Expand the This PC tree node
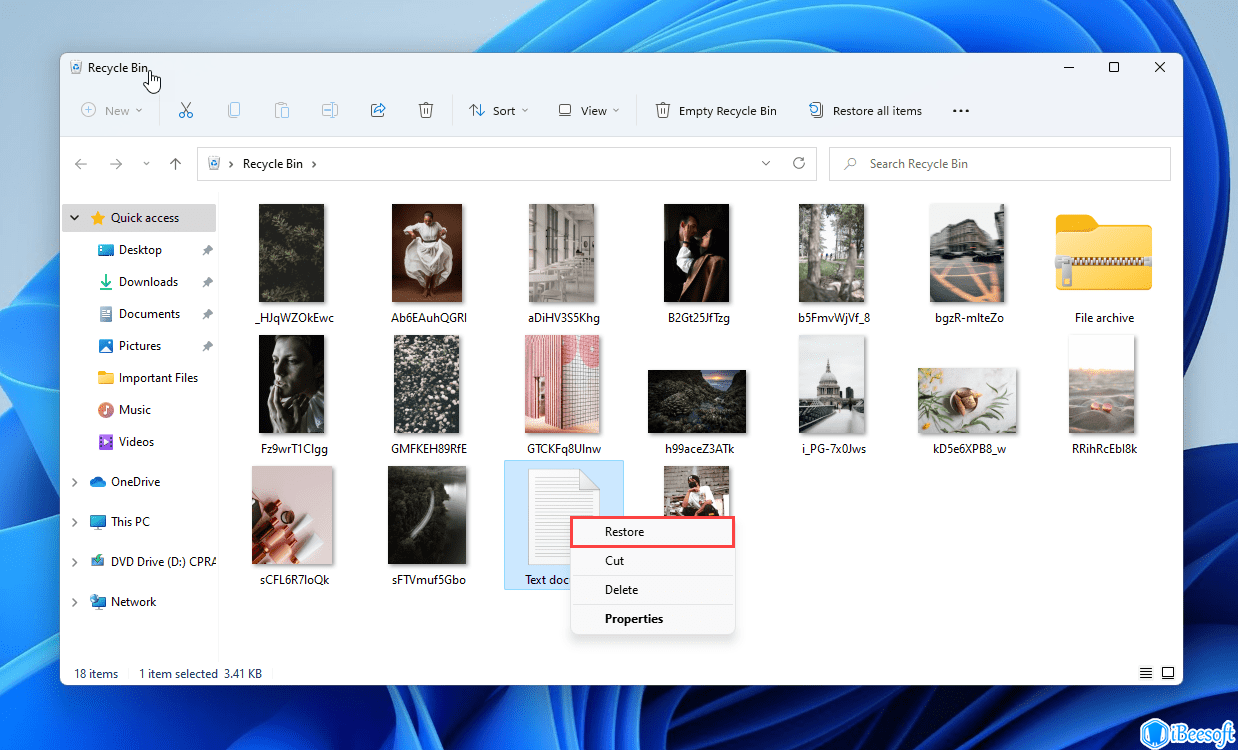Image resolution: width=1238 pixels, height=750 pixels. (75, 522)
